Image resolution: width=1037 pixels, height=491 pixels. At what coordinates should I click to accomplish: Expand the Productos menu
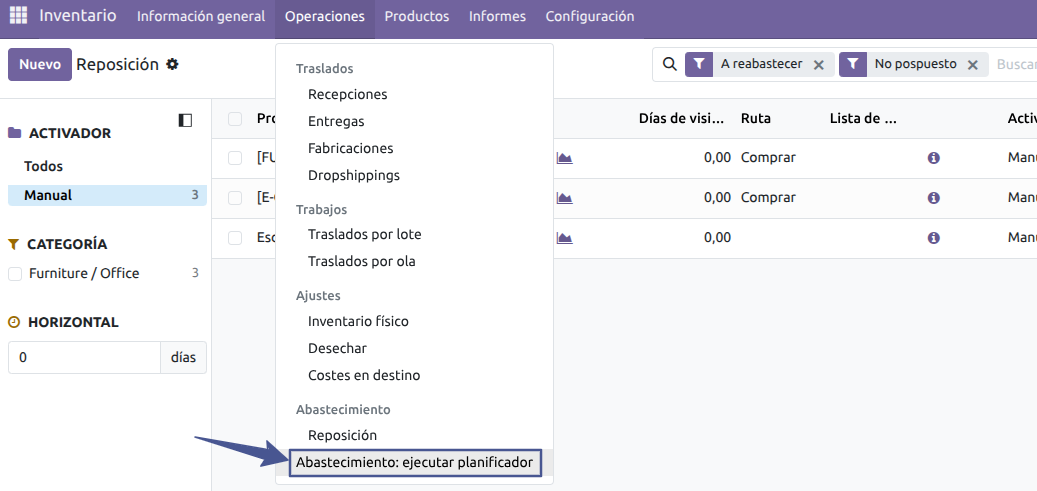pyautogui.click(x=416, y=17)
